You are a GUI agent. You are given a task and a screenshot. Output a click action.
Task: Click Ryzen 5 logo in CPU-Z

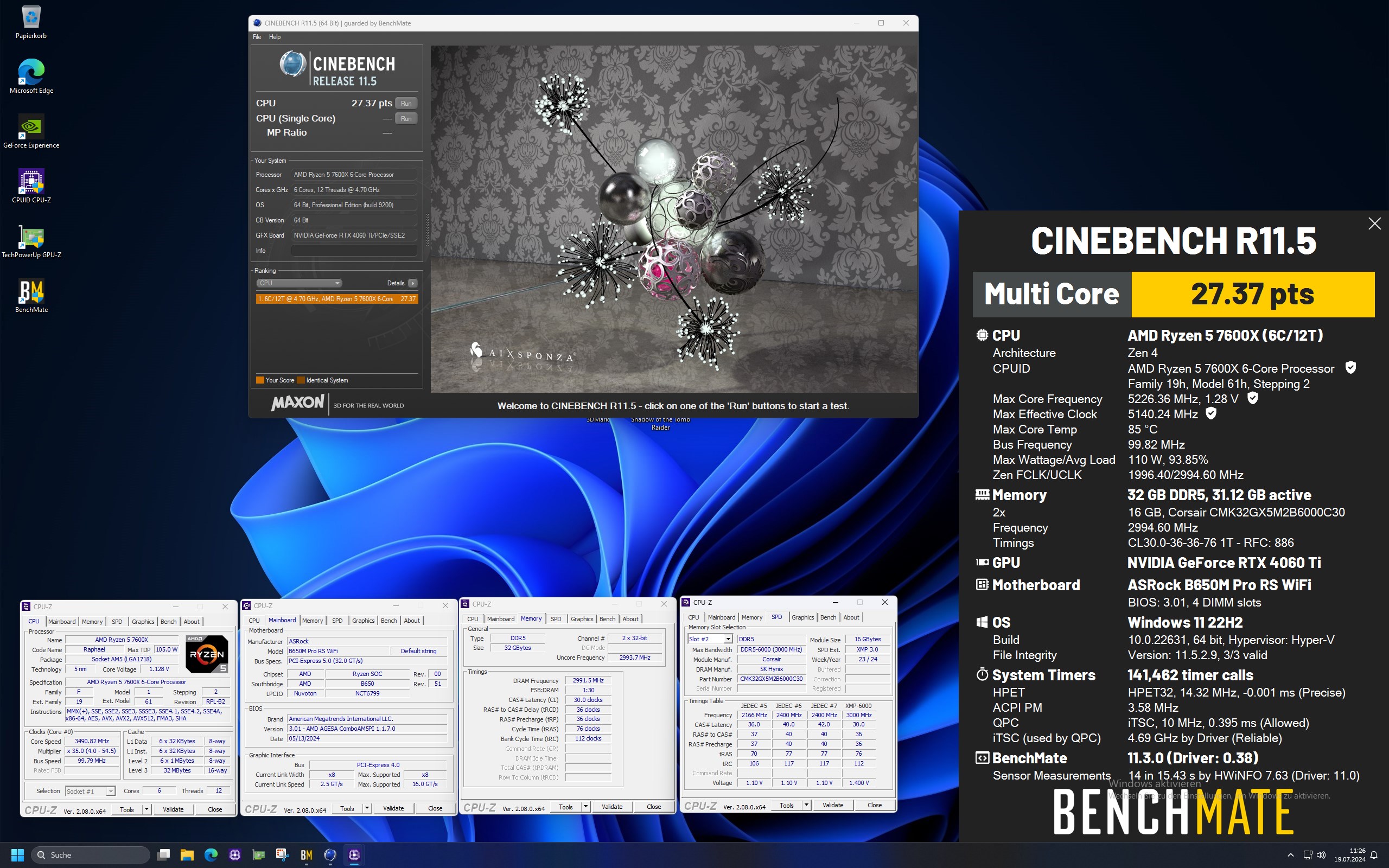pyautogui.click(x=207, y=653)
